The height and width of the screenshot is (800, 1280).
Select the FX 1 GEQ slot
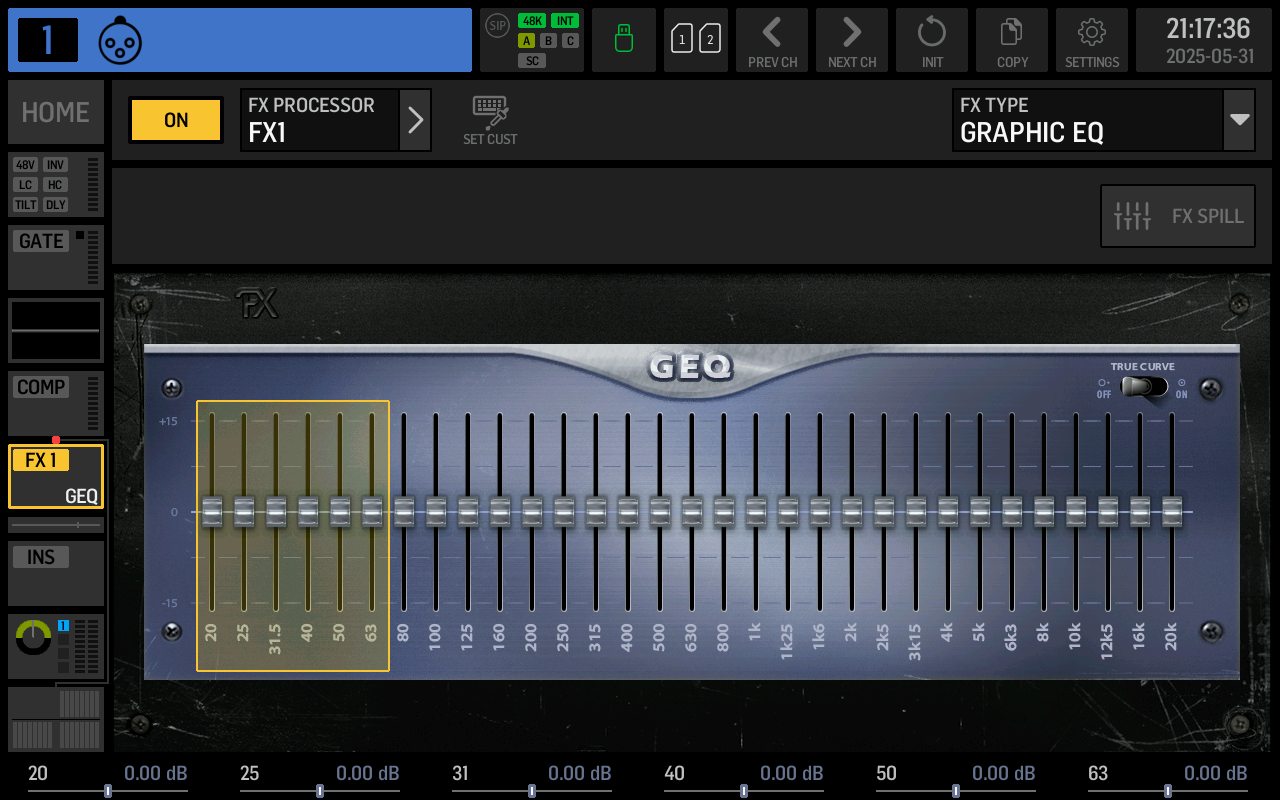point(55,476)
